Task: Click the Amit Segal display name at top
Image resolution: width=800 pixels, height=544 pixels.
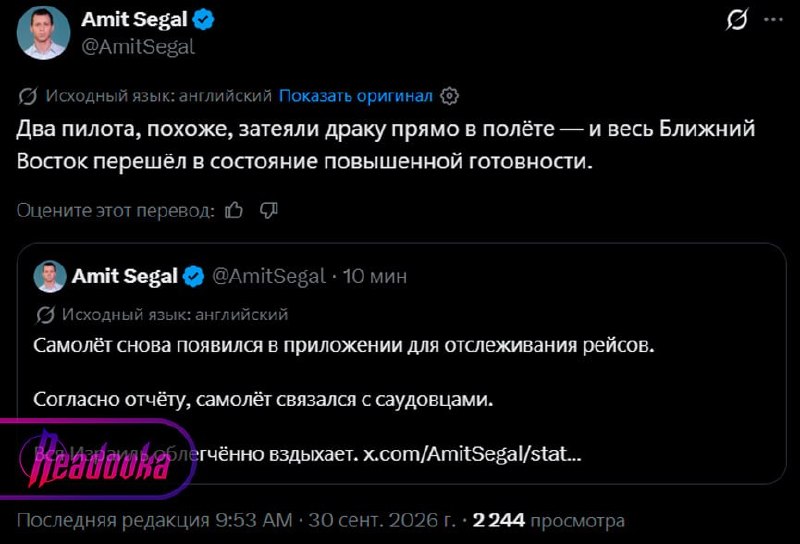Action: click(134, 19)
